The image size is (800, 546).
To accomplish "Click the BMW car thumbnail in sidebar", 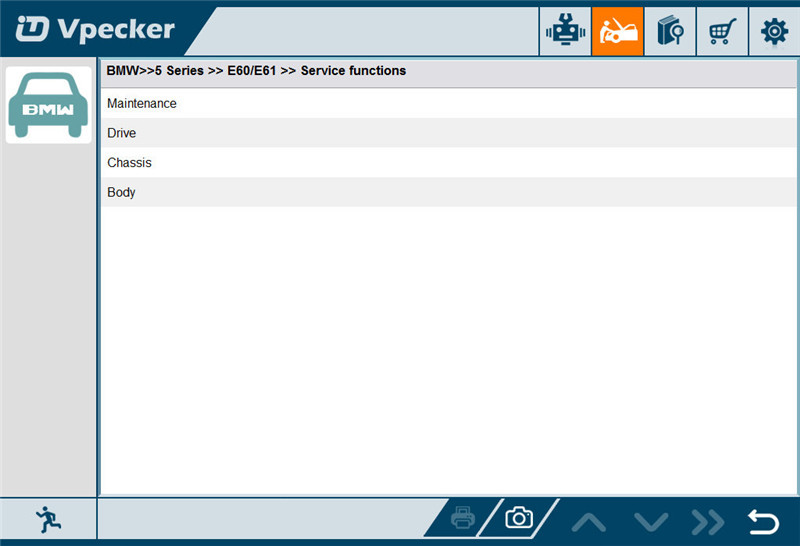I will pyautogui.click(x=48, y=105).
